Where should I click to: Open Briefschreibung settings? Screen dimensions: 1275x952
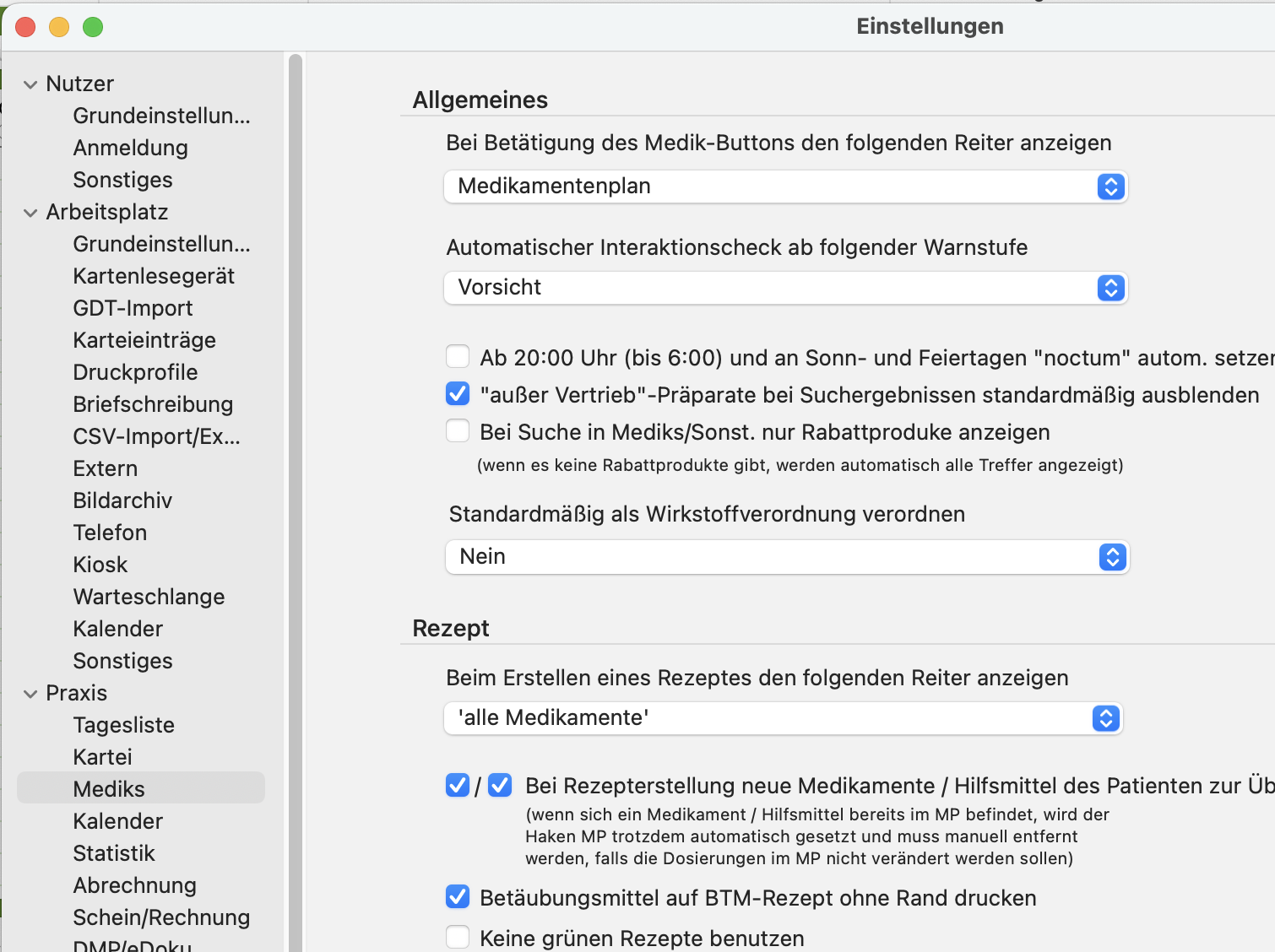[153, 404]
